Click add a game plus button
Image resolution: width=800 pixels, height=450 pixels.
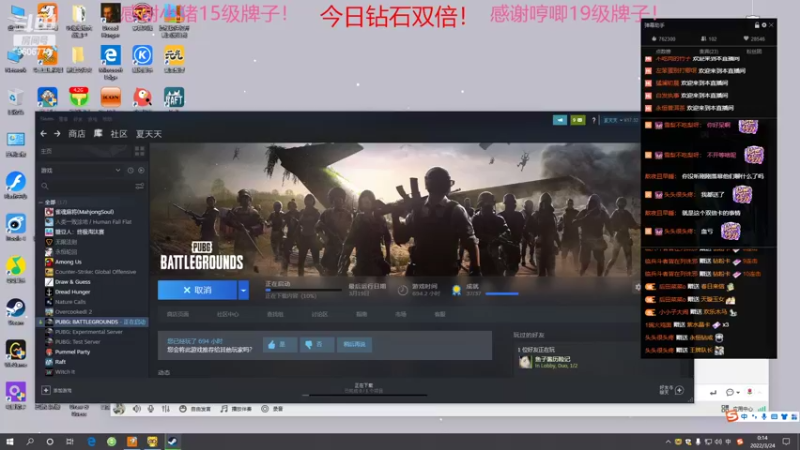(46, 390)
